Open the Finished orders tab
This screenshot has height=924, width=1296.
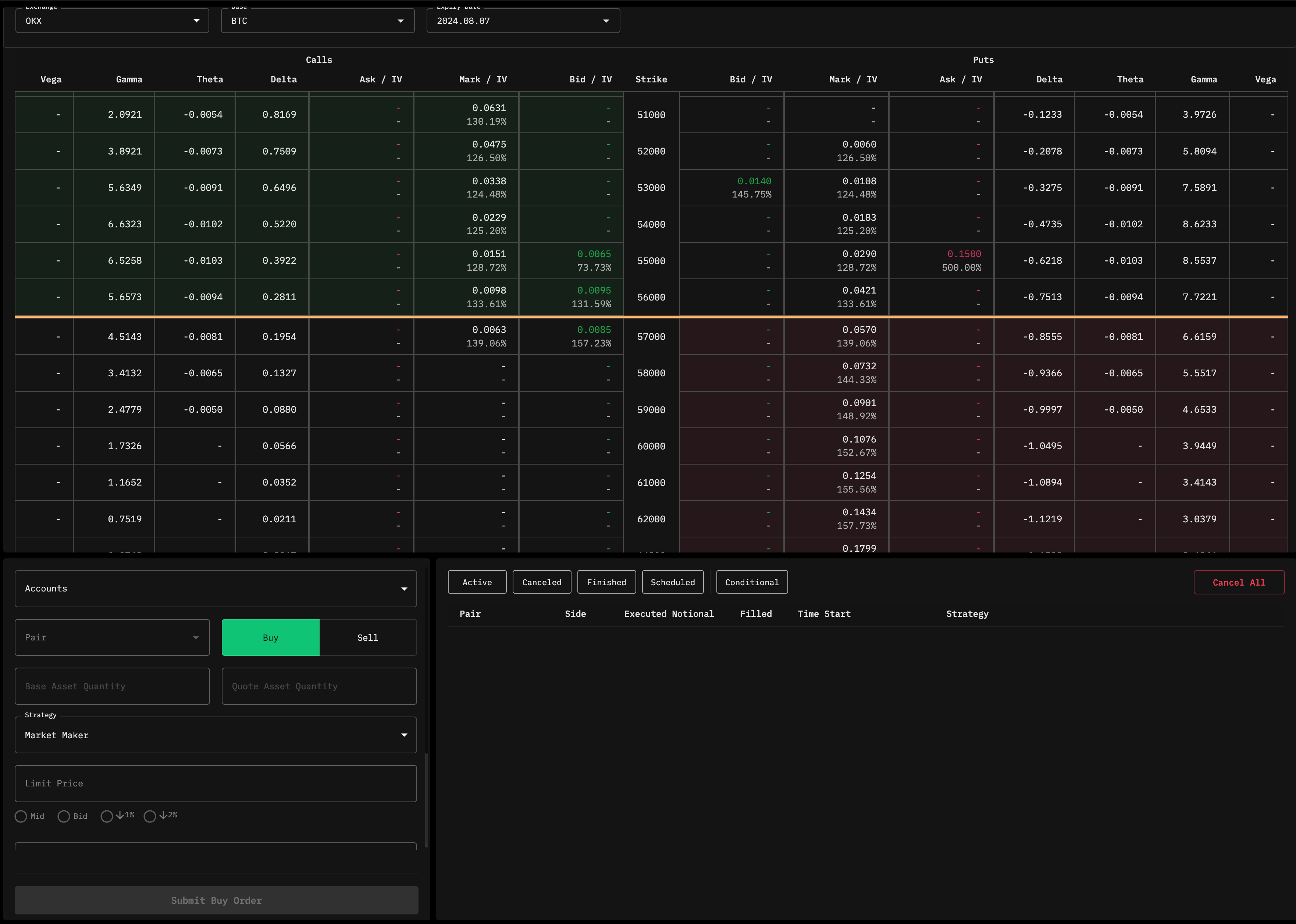click(x=606, y=582)
